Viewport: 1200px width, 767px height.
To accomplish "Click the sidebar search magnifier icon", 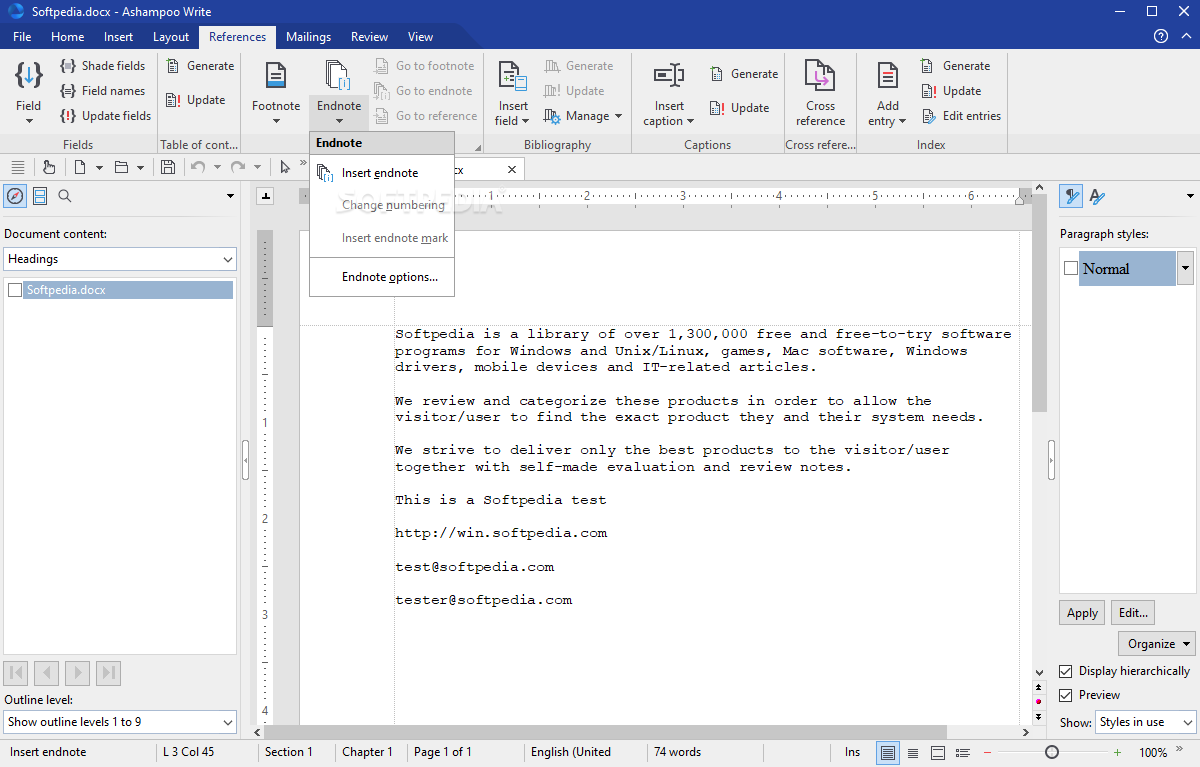I will click(x=65, y=196).
